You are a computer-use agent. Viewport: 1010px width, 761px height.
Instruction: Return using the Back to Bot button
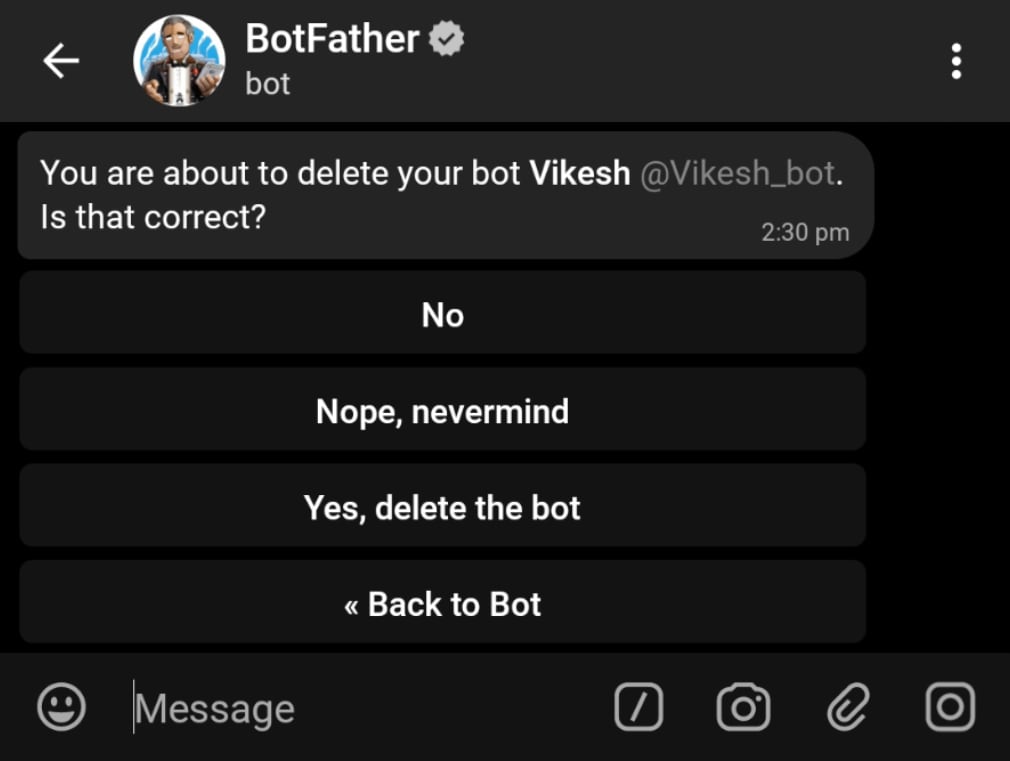tap(442, 603)
